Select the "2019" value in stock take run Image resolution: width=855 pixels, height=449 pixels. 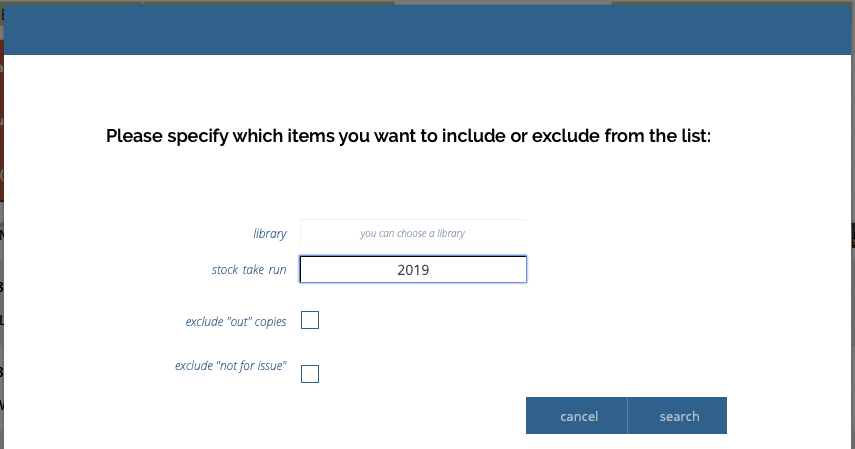pos(413,270)
